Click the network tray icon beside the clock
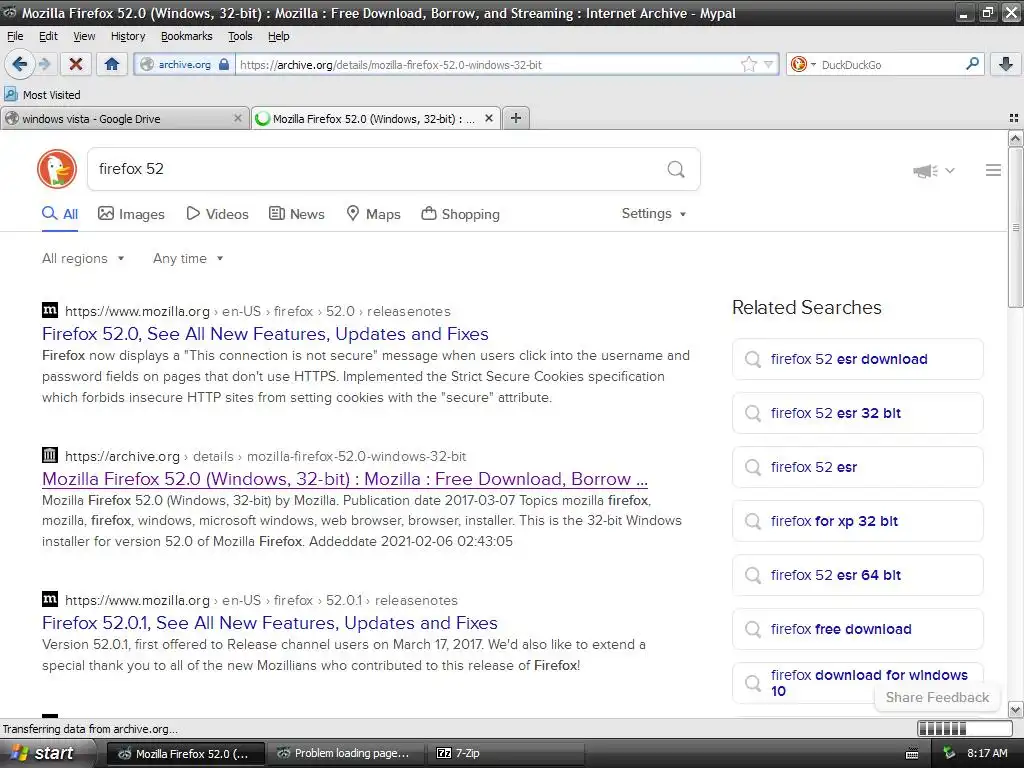Image resolution: width=1024 pixels, height=768 pixels. (949, 753)
